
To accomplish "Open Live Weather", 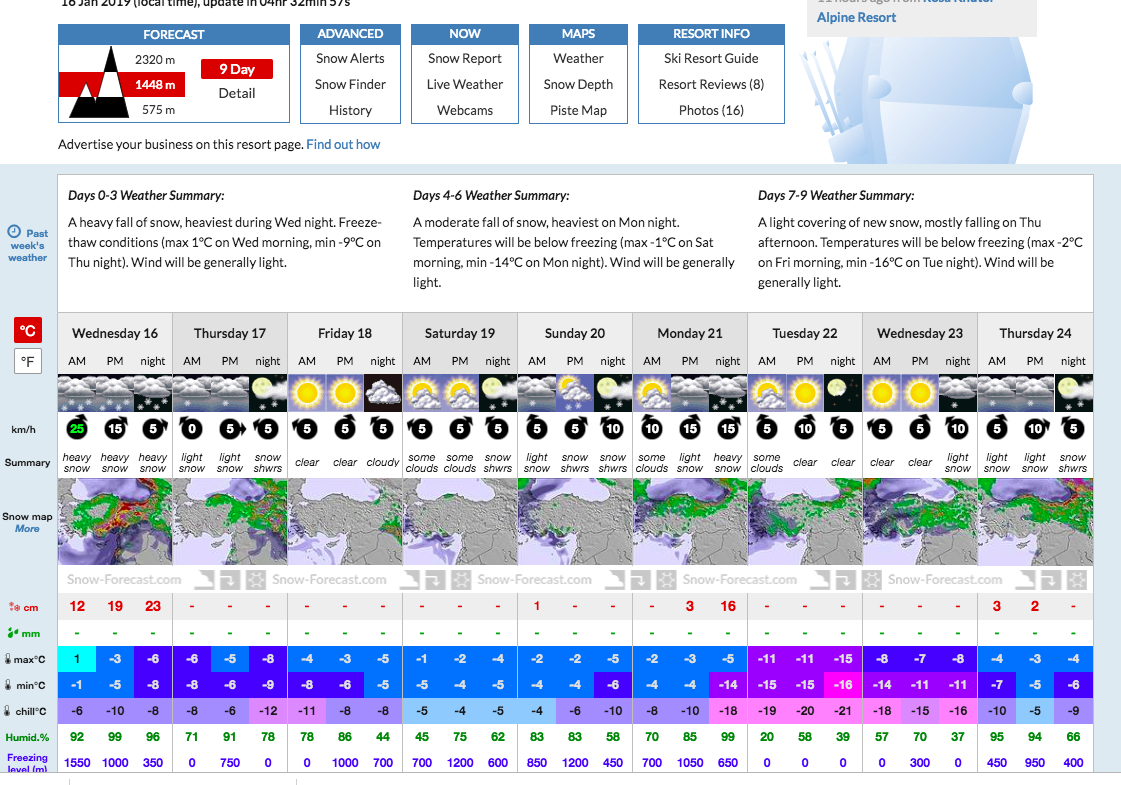I will tap(465, 84).
